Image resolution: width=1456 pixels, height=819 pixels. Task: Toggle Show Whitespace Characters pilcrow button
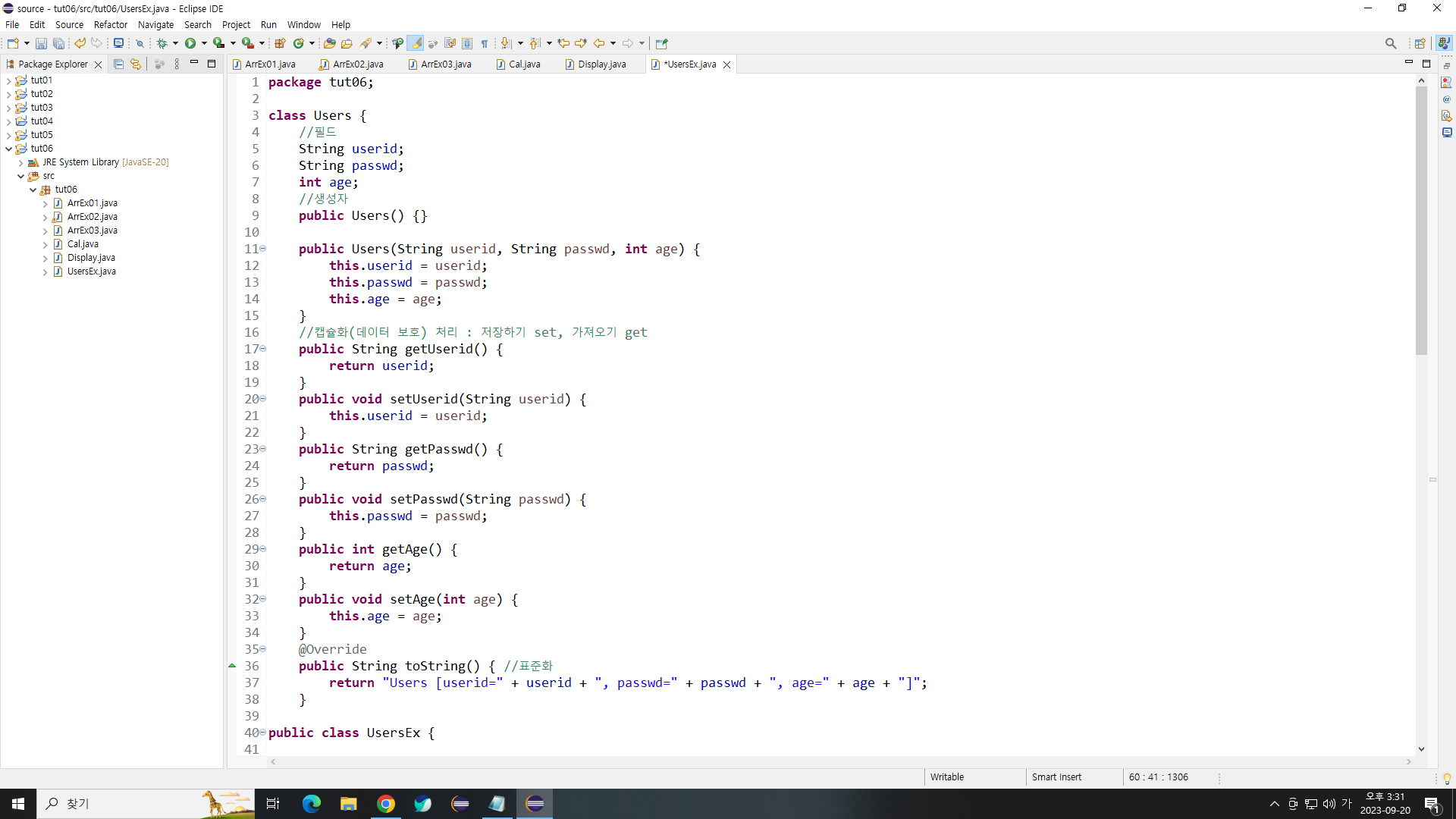click(x=485, y=43)
